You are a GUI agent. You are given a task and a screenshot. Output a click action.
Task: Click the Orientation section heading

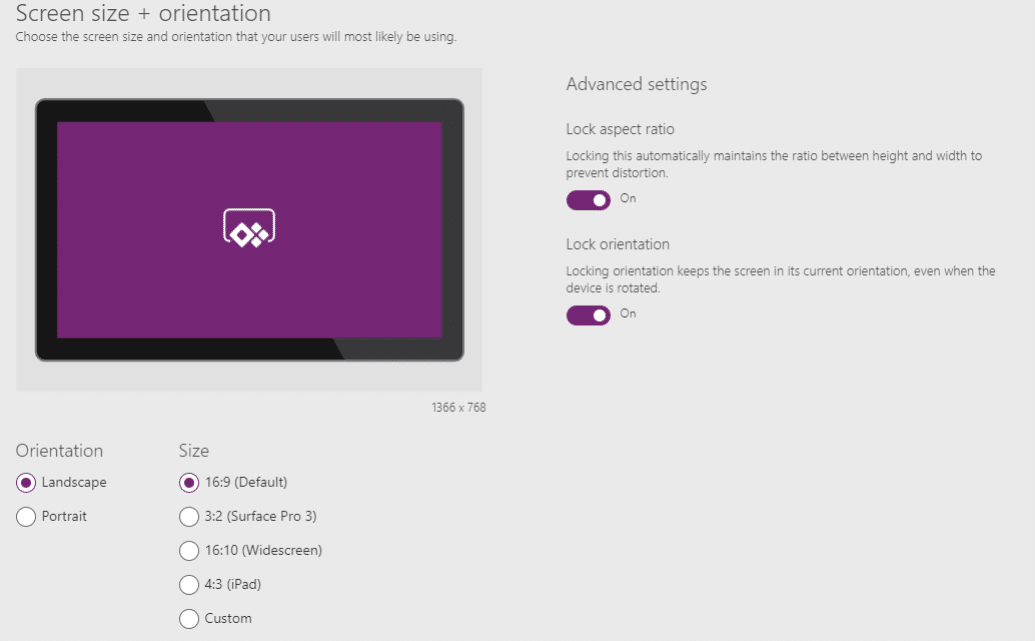tap(59, 451)
